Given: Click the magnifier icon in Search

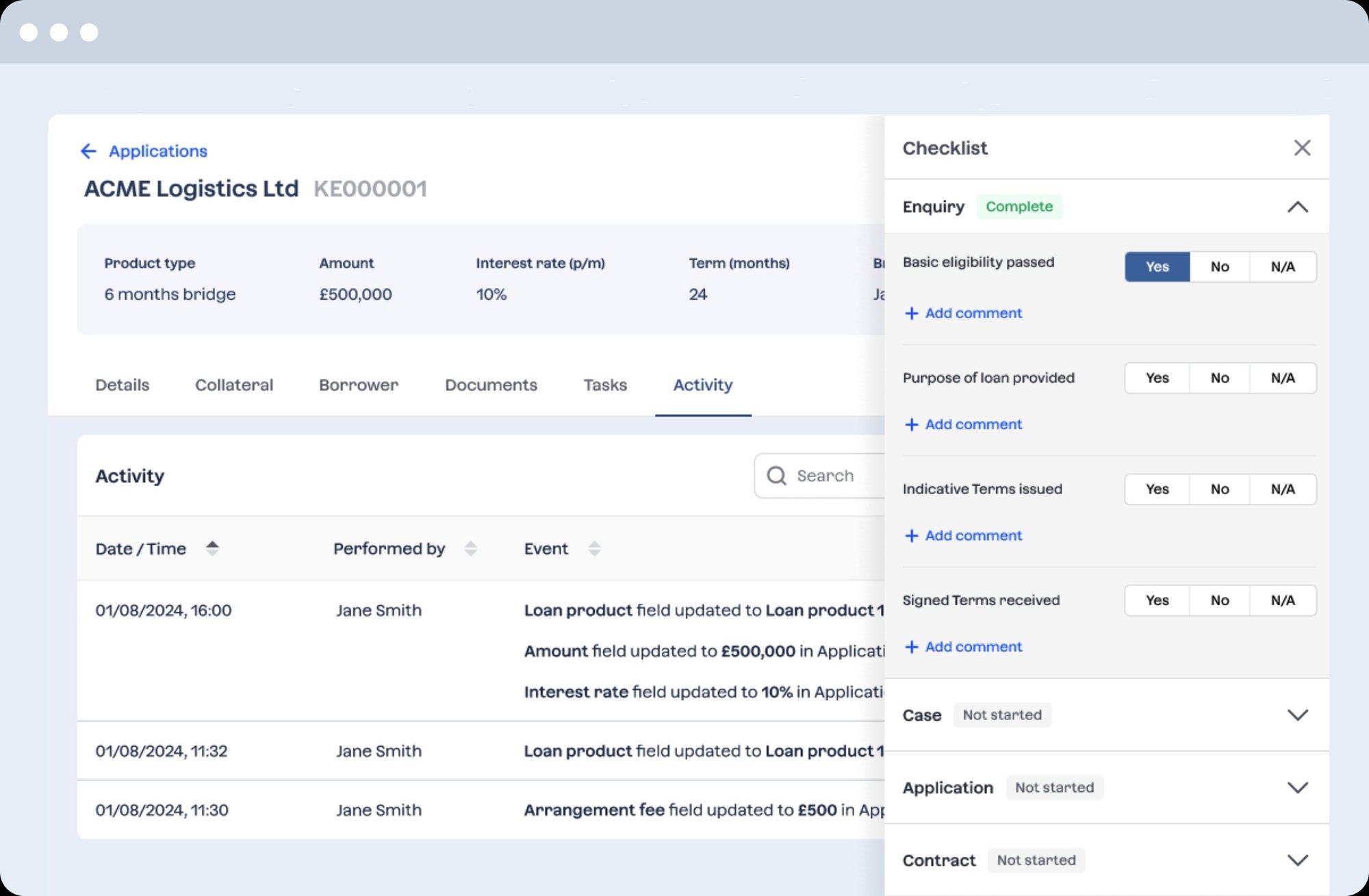Looking at the screenshot, I should (x=776, y=476).
